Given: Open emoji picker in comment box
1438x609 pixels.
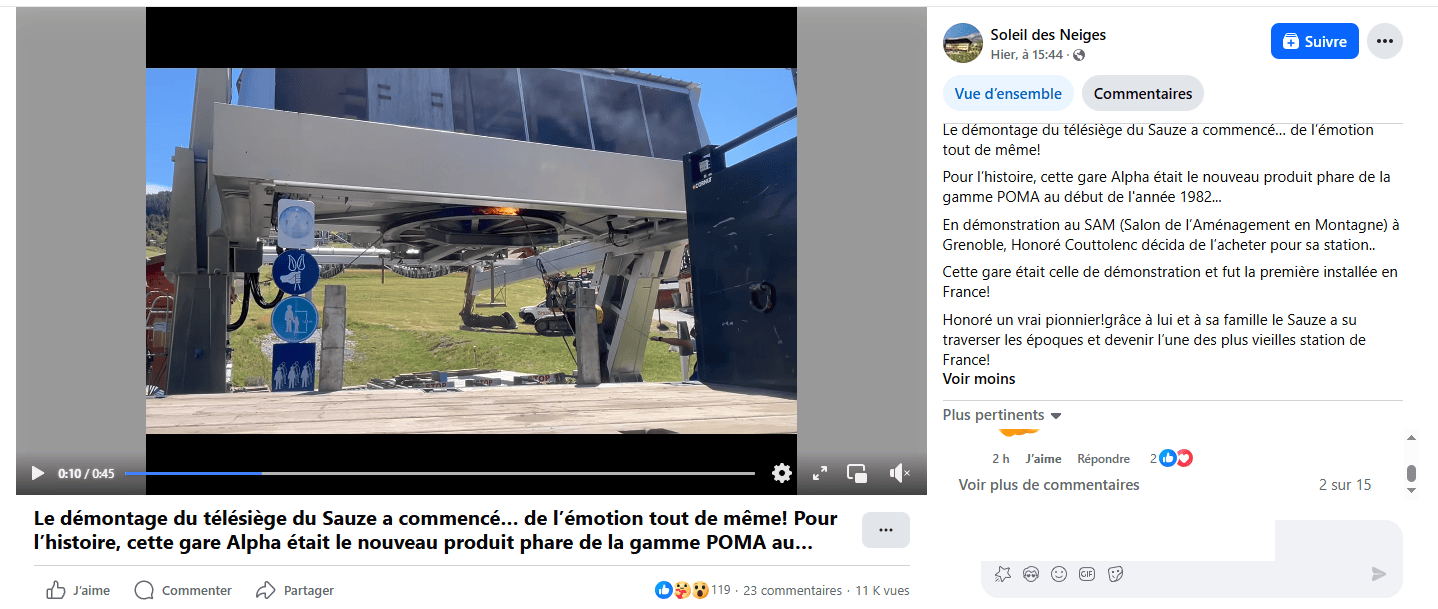Looking at the screenshot, I should [x=1059, y=574].
